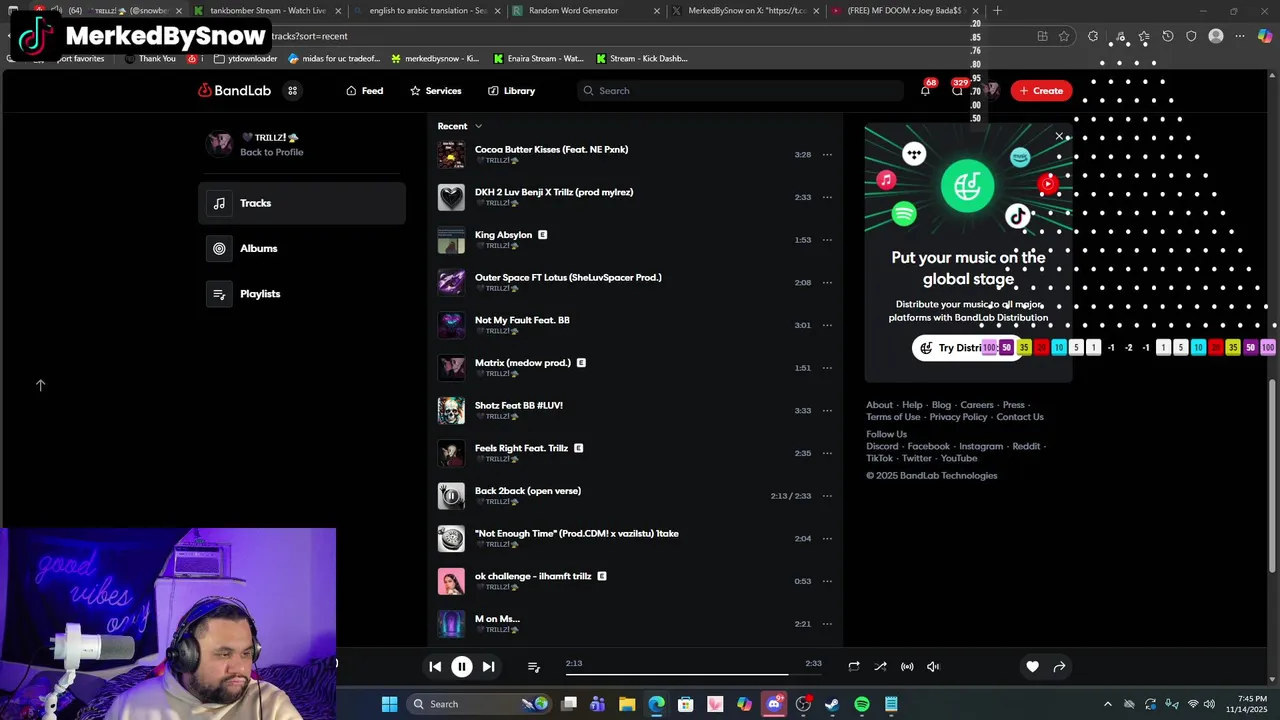1280x720 pixels.
Task: Play Cocoa Butter Kisses cover thumbnail
Action: click(451, 155)
